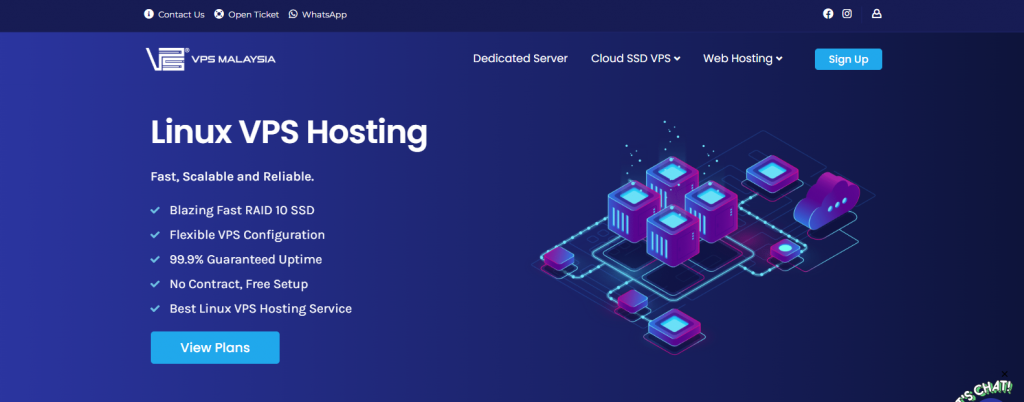Click the Linux VPS Hosting heading

289,132
